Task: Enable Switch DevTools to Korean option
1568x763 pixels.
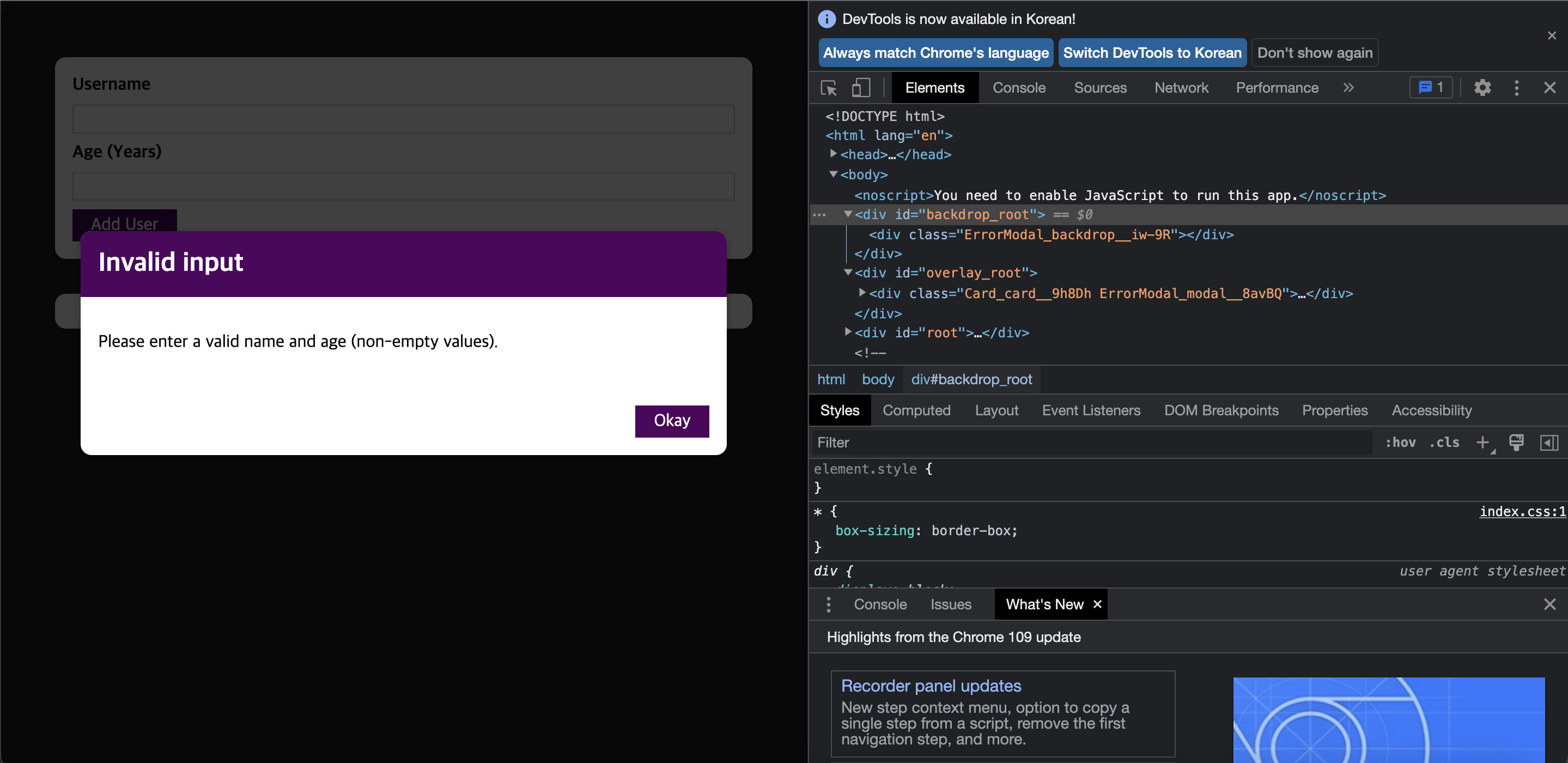Action: click(1152, 53)
